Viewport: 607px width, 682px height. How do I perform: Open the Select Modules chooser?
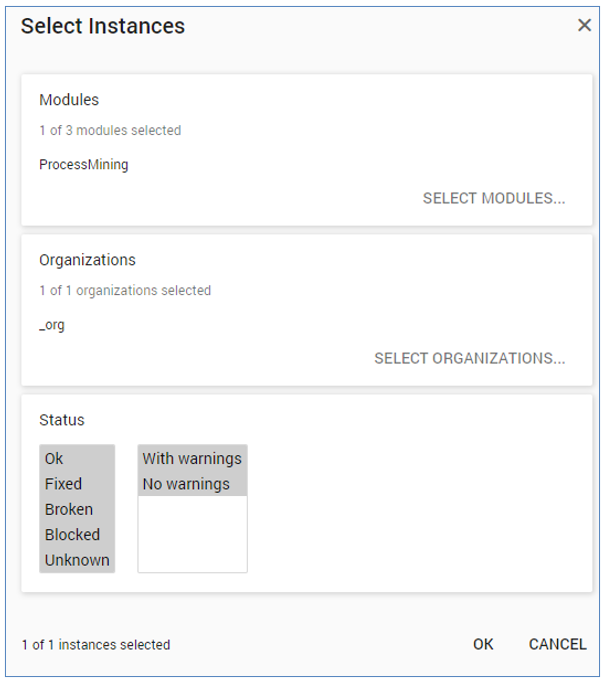[x=494, y=198]
